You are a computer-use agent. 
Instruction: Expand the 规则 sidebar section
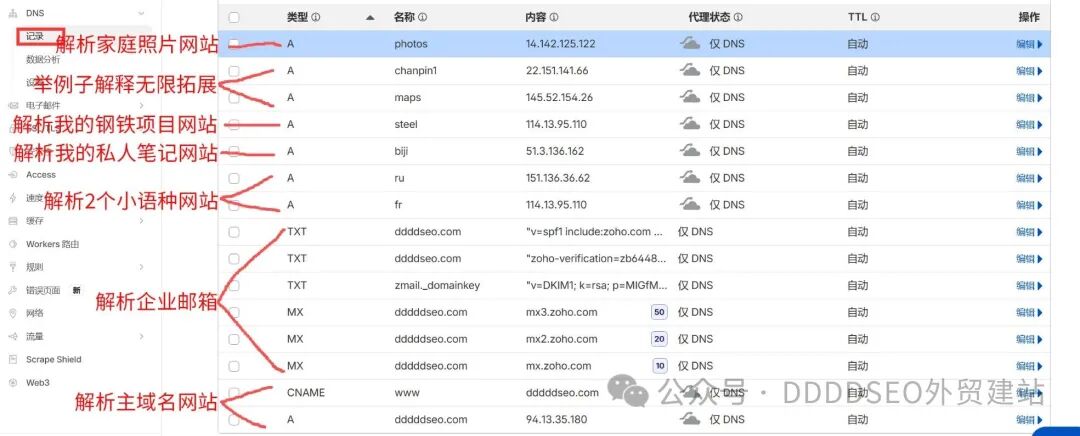[x=141, y=267]
